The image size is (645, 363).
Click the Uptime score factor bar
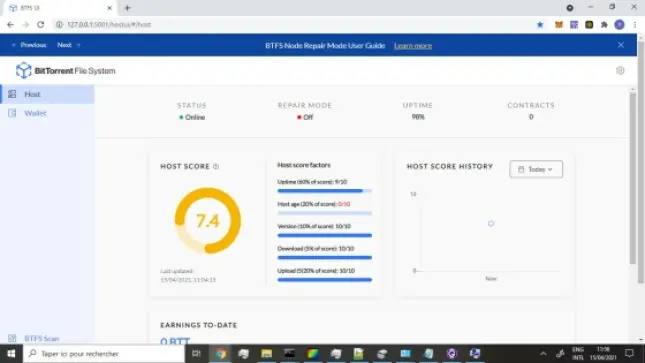[325, 191]
